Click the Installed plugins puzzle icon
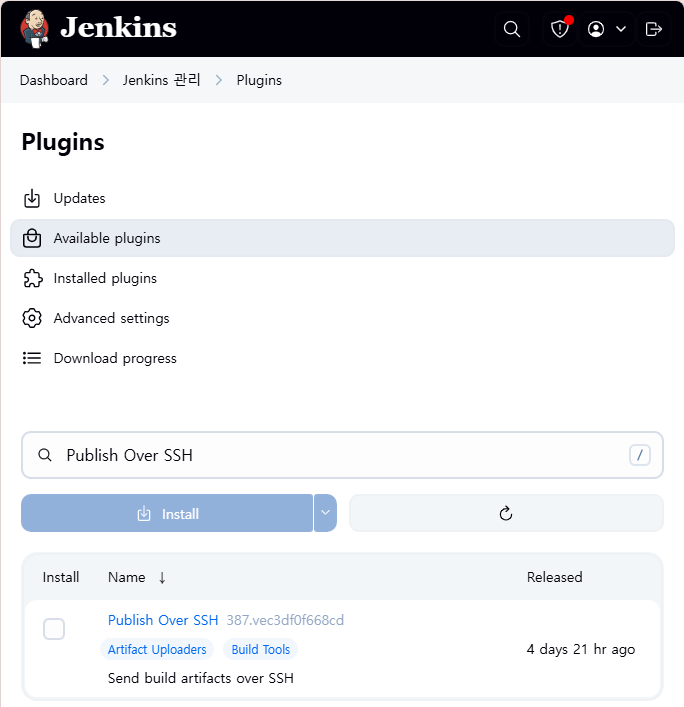 point(32,278)
